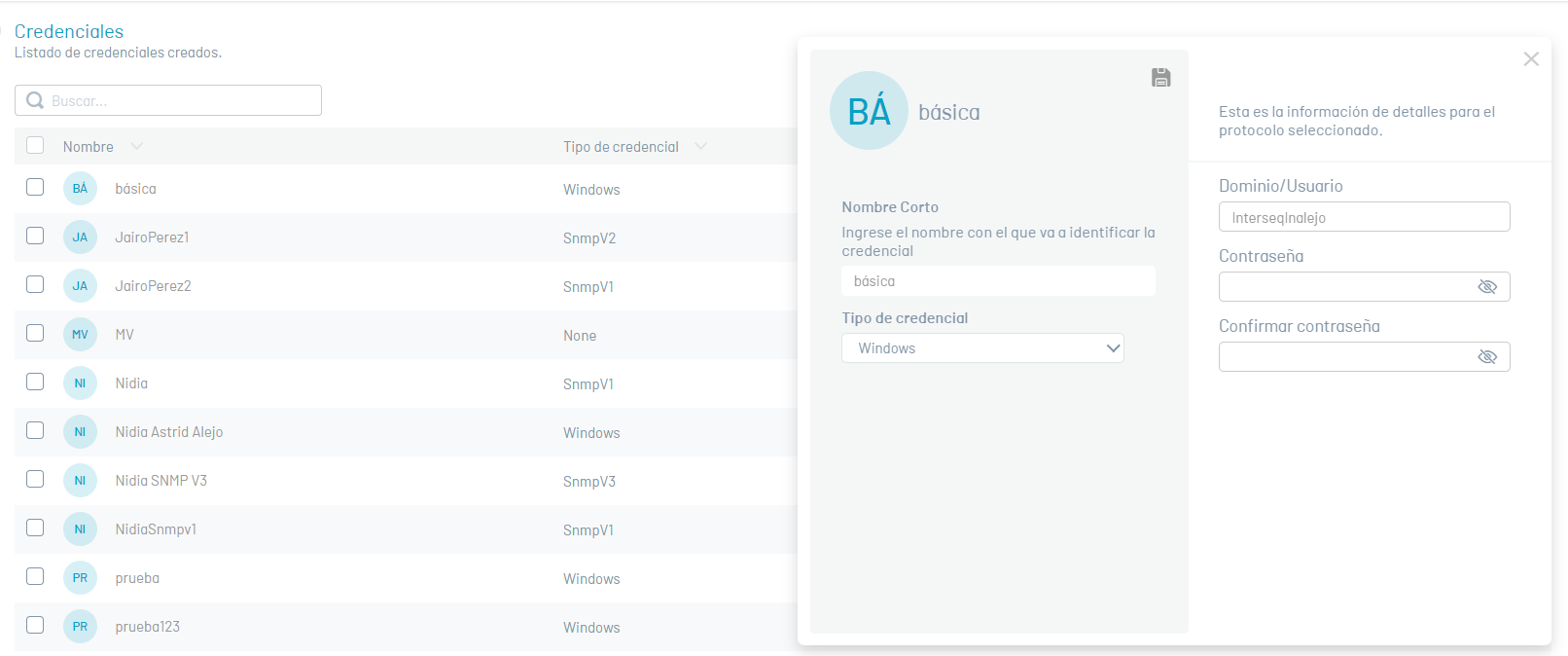Click the large BÁ avatar in detail panel

pyautogui.click(x=869, y=111)
